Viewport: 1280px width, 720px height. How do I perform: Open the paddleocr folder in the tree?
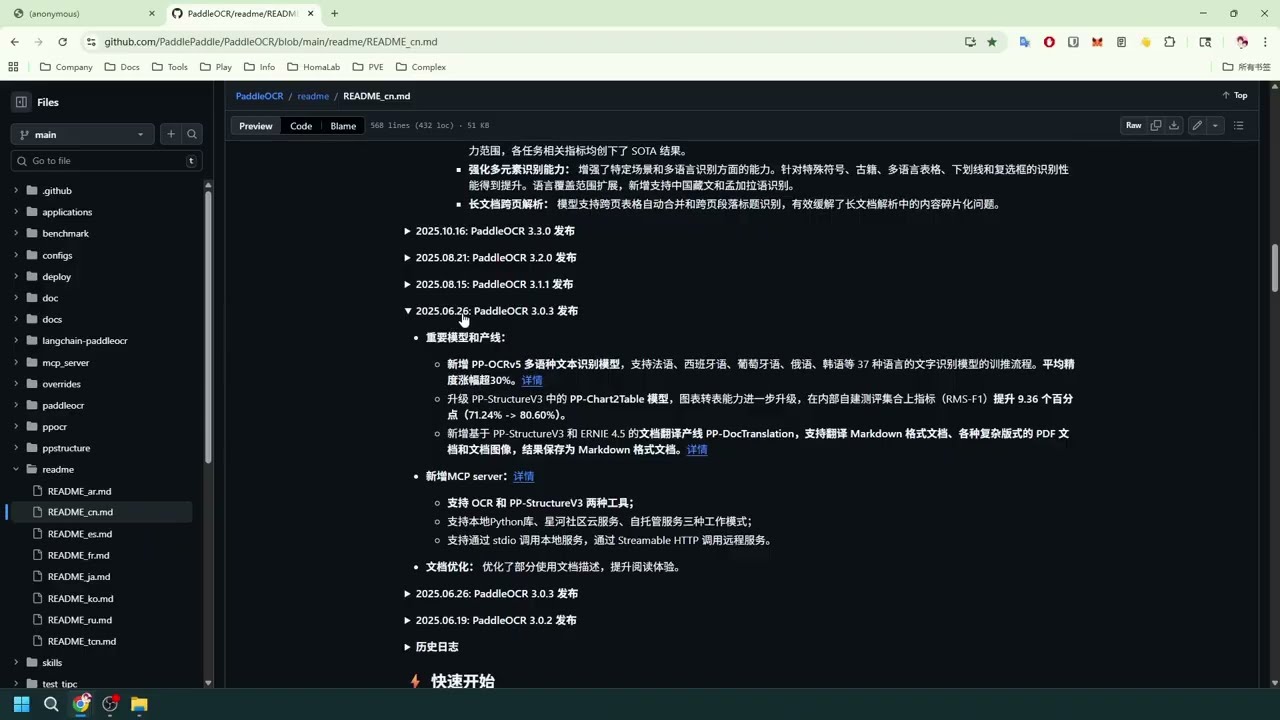pyautogui.click(x=63, y=406)
